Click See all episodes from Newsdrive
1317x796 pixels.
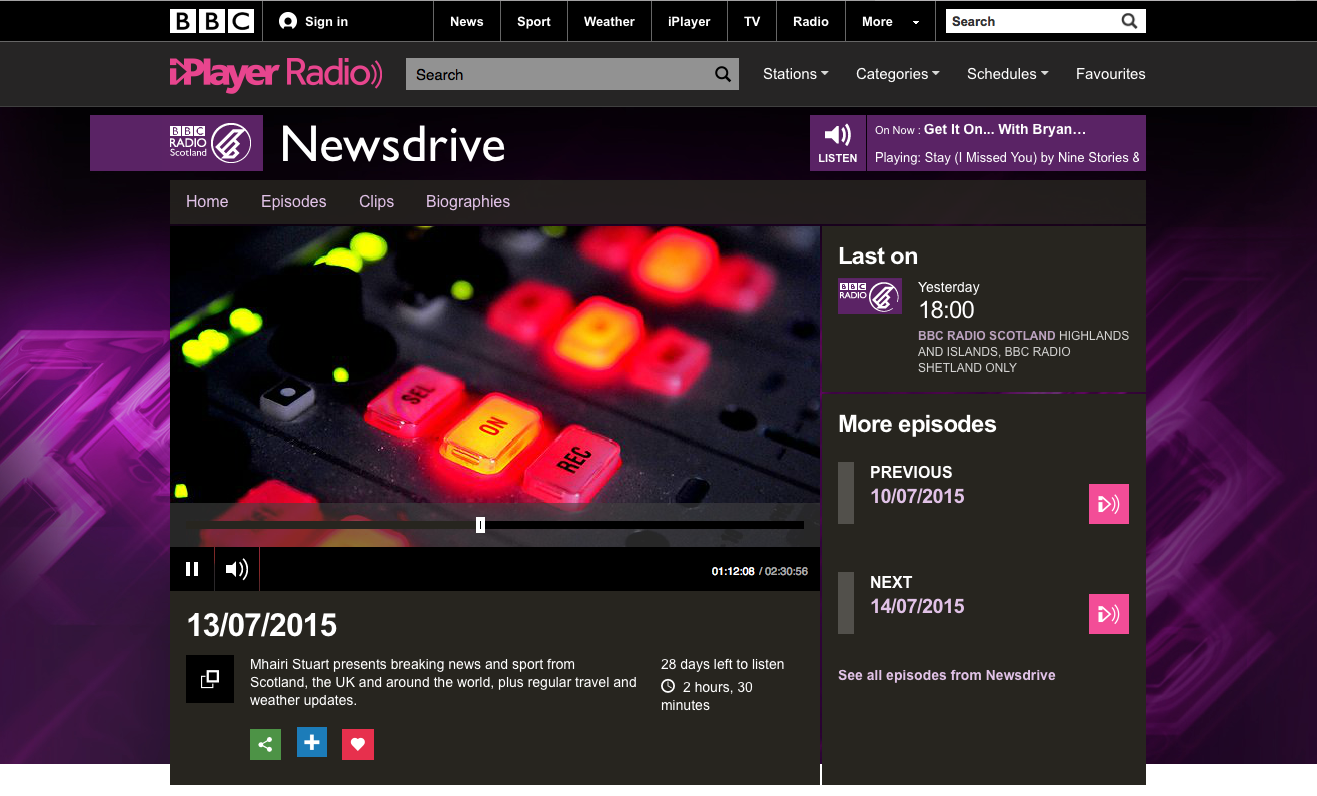[947, 675]
